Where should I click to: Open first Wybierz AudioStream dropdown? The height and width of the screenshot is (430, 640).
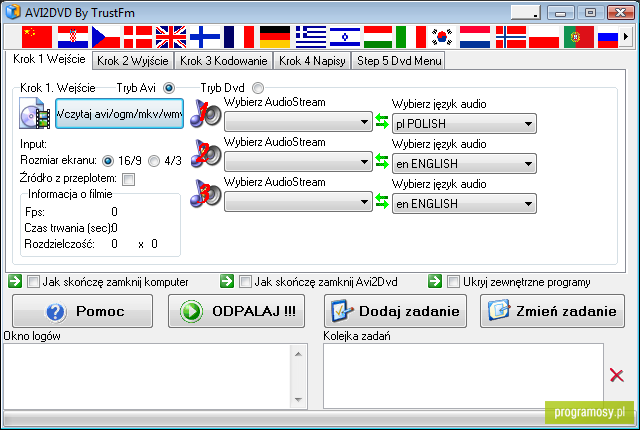point(298,122)
